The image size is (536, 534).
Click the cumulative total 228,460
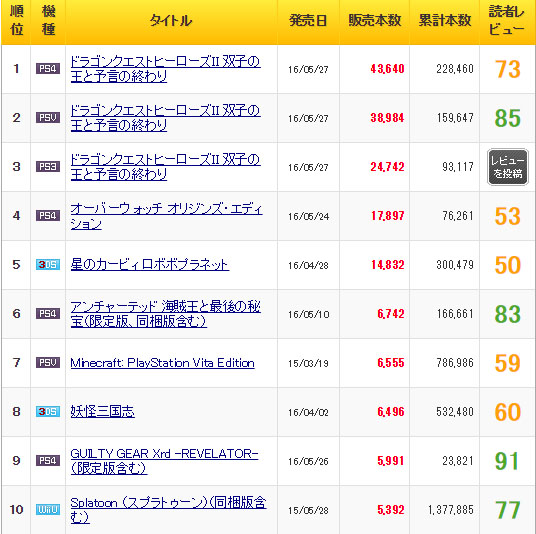click(x=455, y=69)
